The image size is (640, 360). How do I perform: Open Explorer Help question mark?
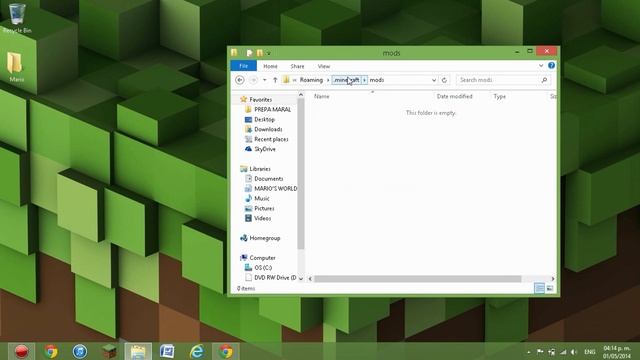(x=551, y=65)
